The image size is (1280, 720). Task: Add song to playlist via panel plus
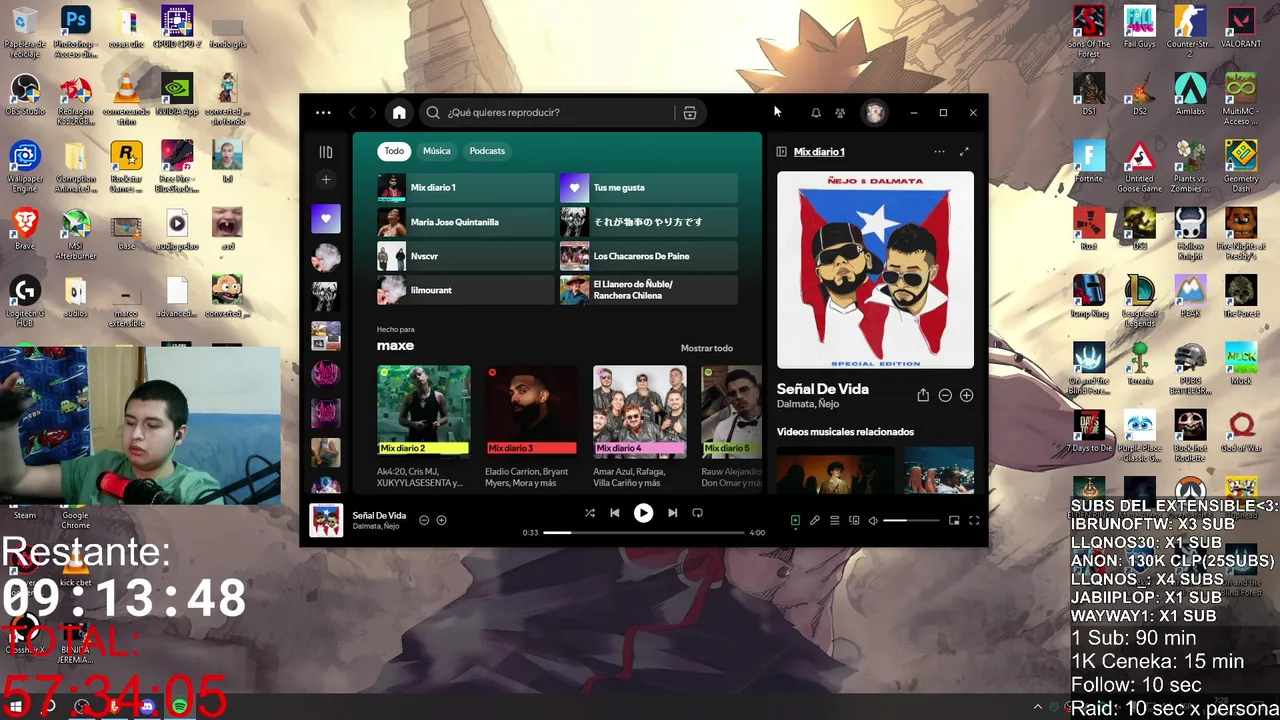click(x=967, y=396)
